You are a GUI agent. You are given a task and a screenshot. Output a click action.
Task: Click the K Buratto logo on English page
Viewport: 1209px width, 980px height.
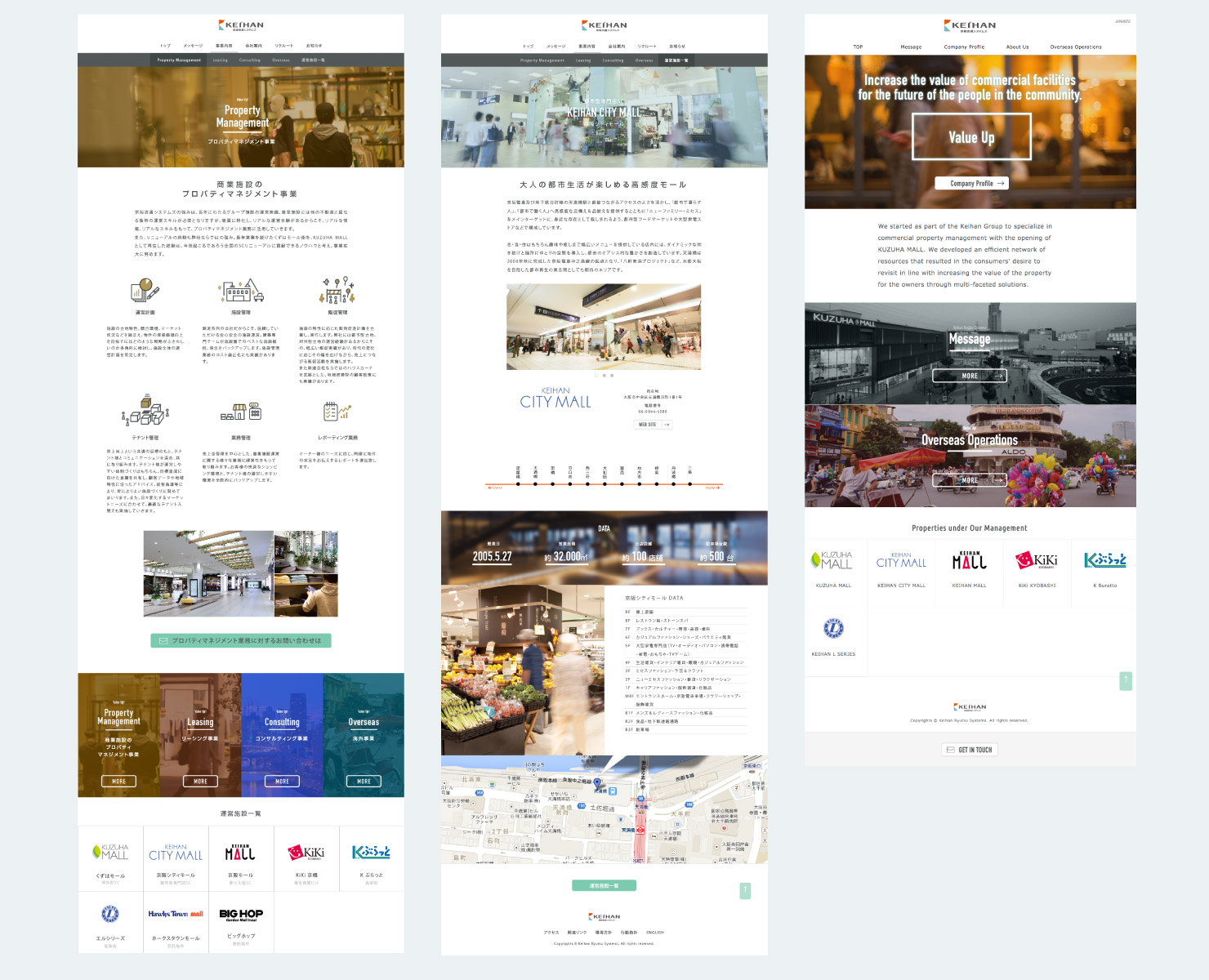point(1105,560)
